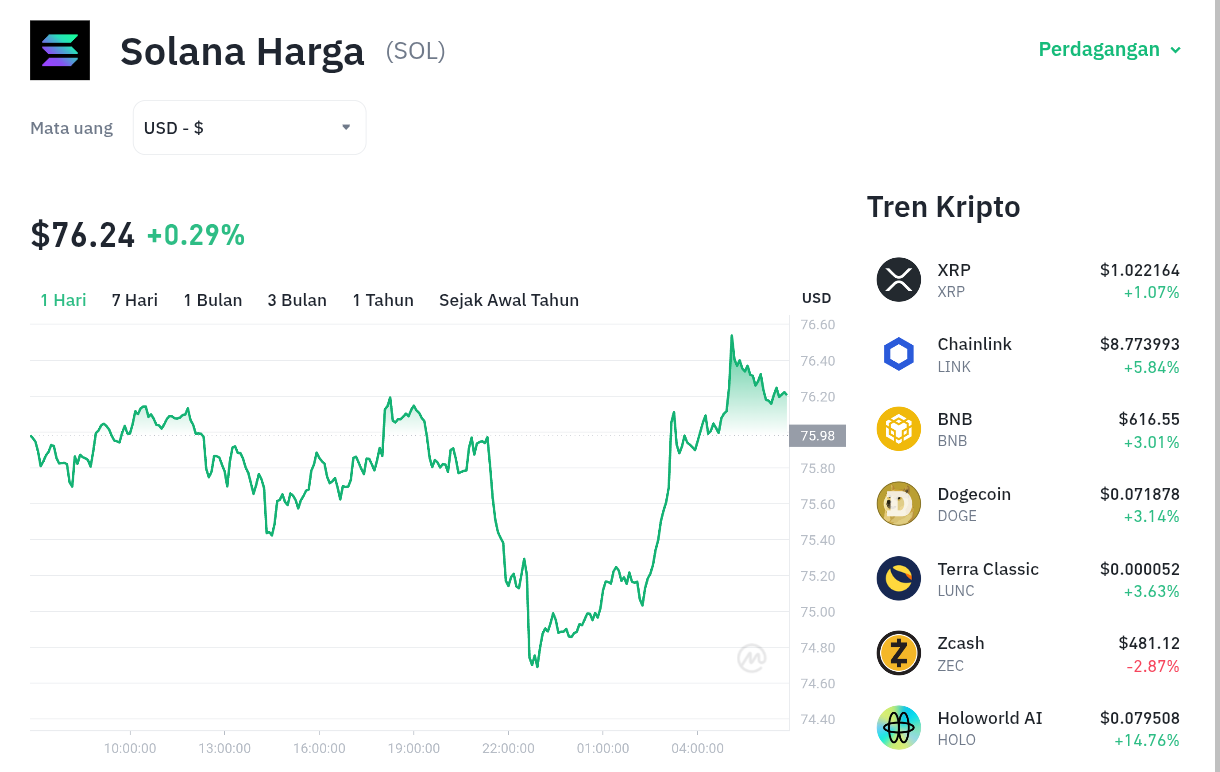Screen dimensions: 1220x772
Task: Click the currency dropdown arrow
Action: pyautogui.click(x=346, y=127)
